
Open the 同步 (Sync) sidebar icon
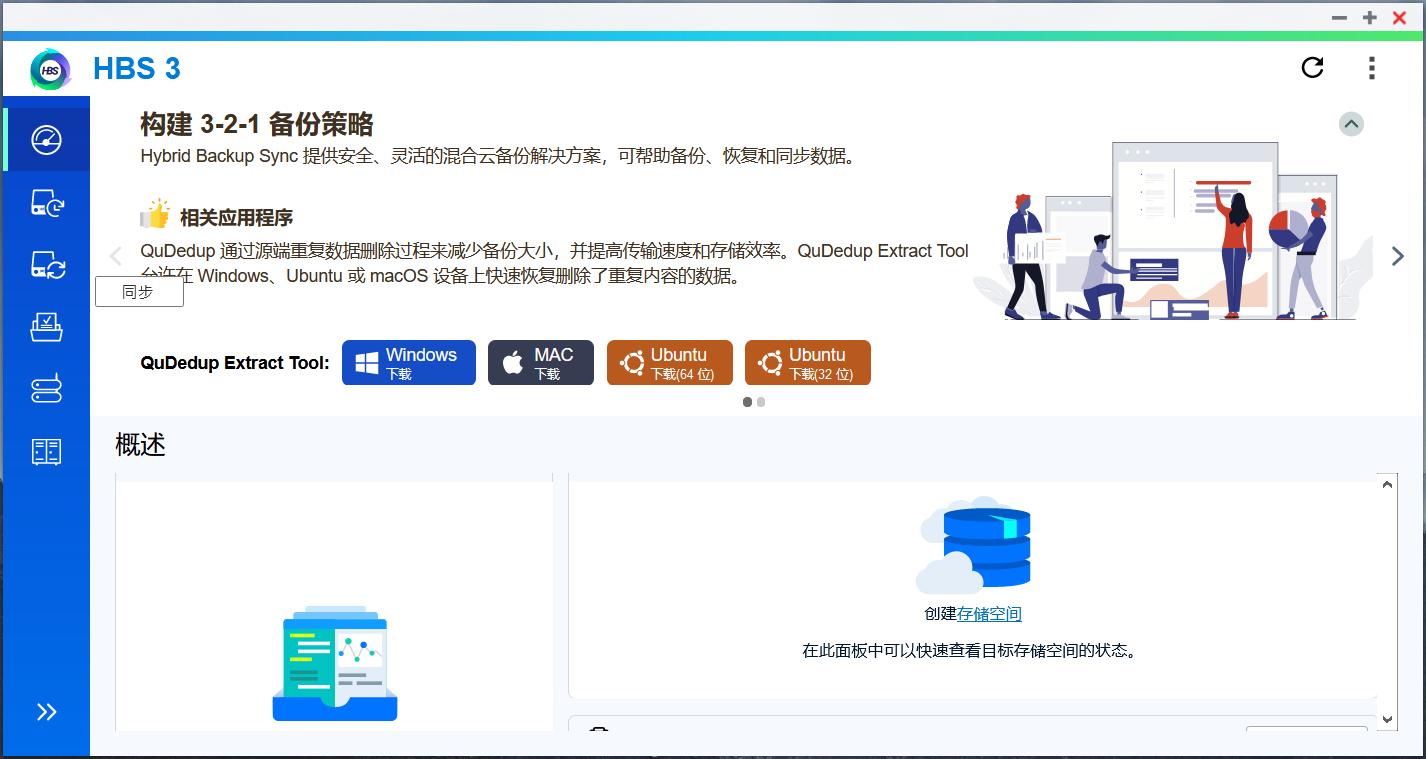[x=46, y=265]
